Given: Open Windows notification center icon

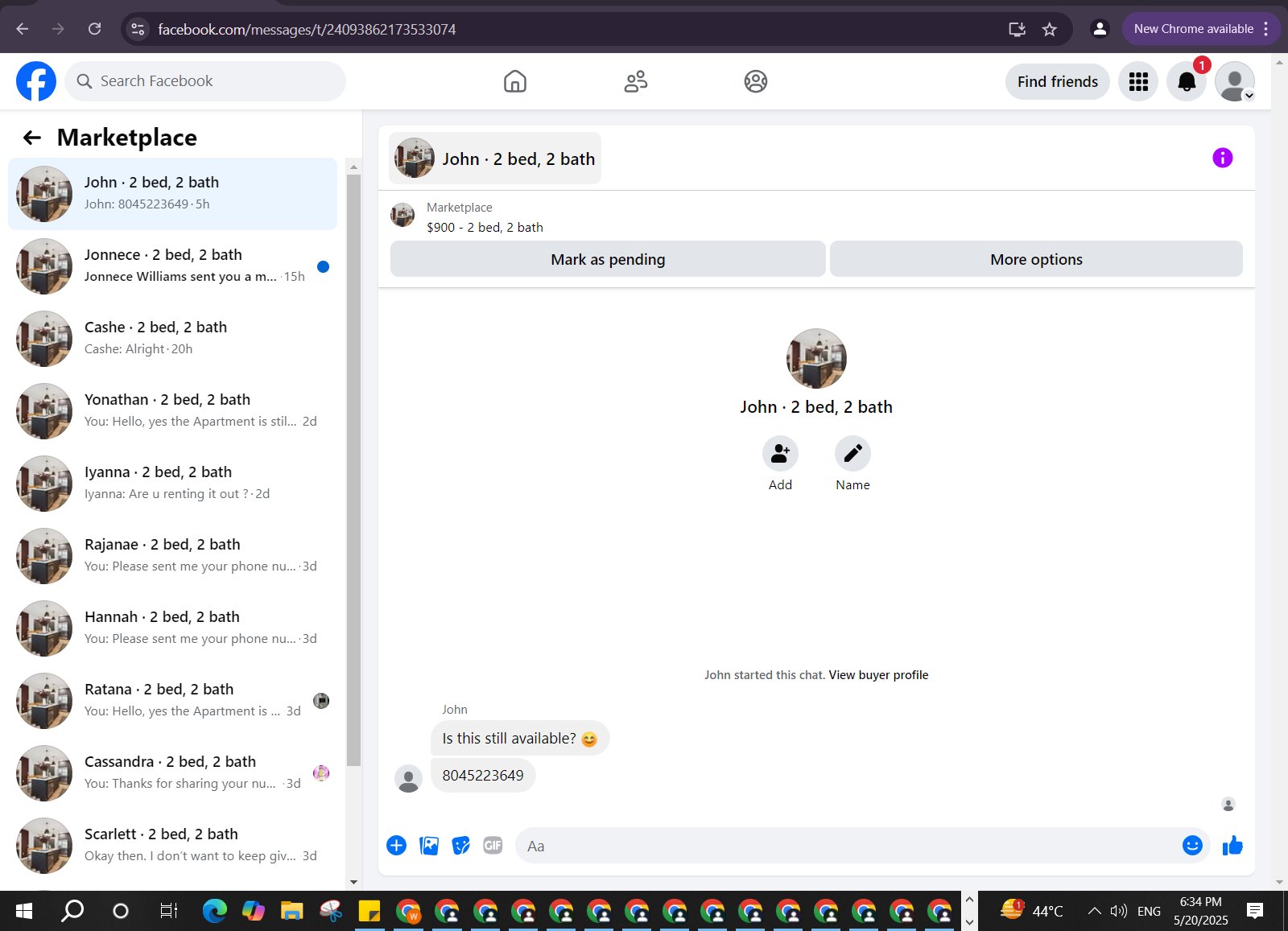Looking at the screenshot, I should 1254,911.
